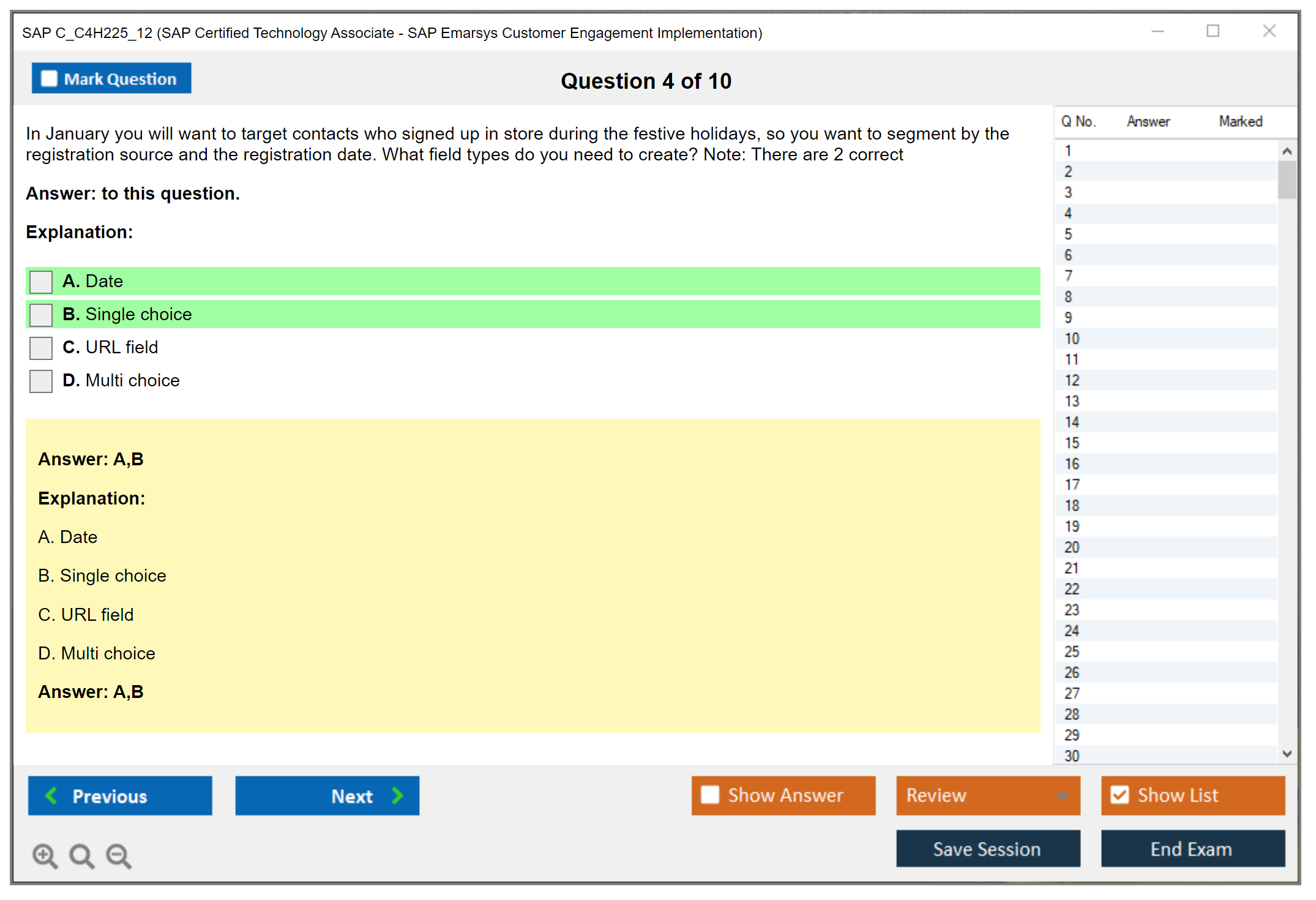Click the green right arrow on Next

pos(397,795)
